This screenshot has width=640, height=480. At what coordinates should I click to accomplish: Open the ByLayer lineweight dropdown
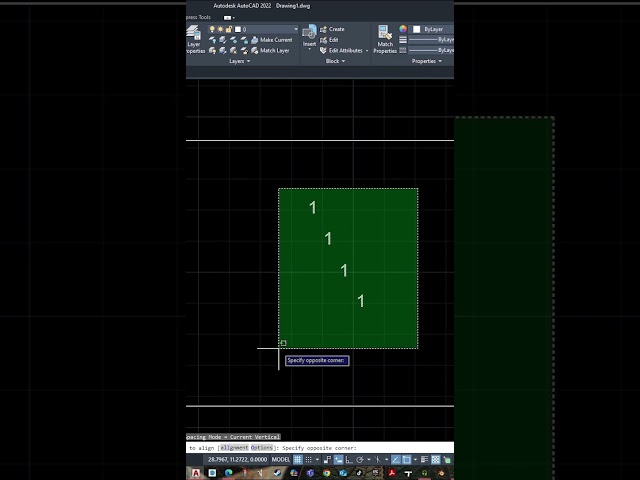(431, 40)
